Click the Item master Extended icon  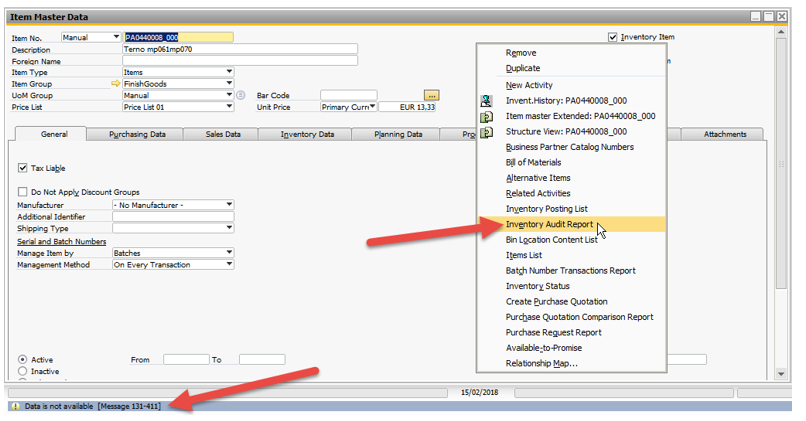(x=486, y=117)
